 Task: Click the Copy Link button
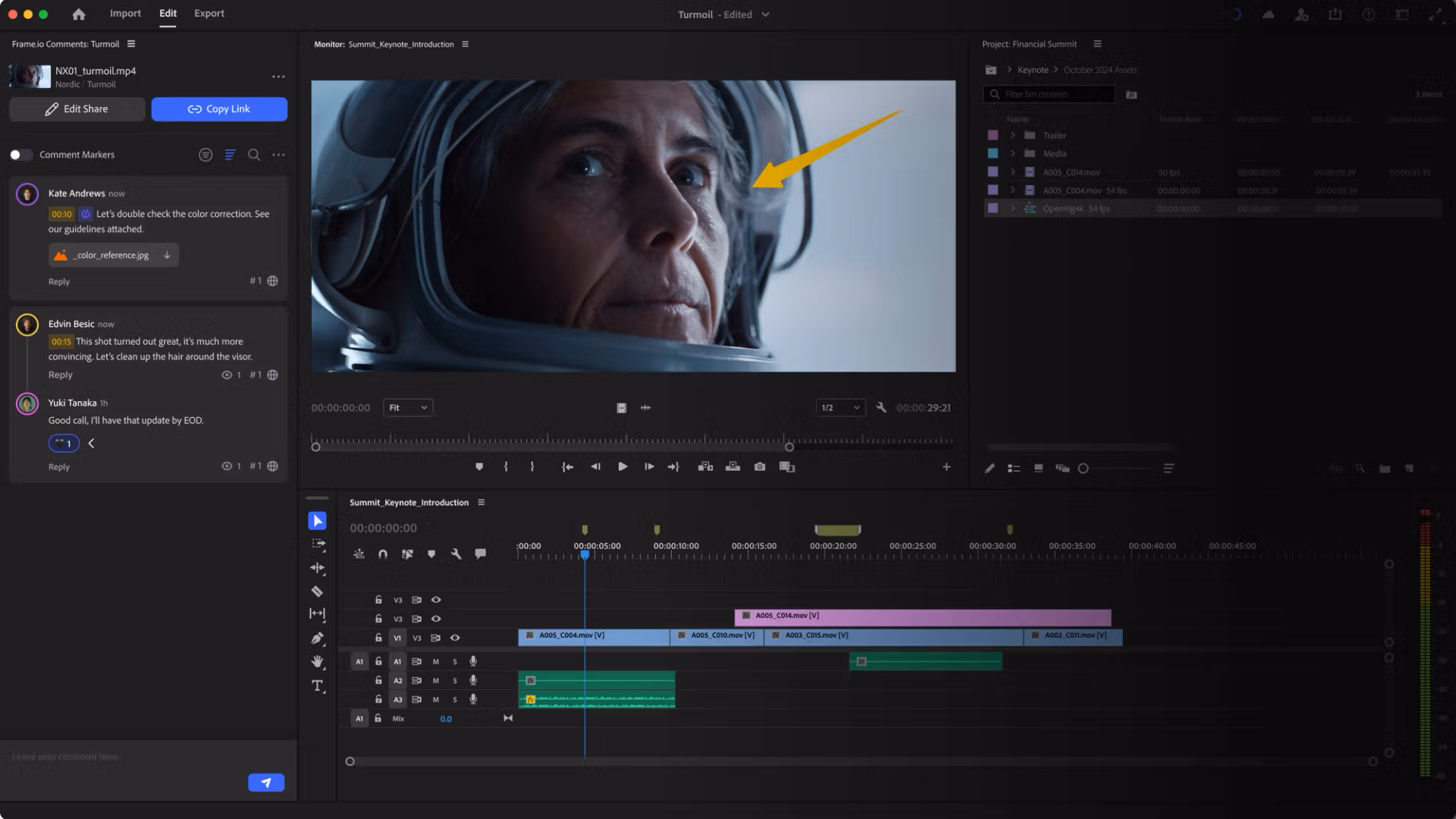[x=219, y=109]
